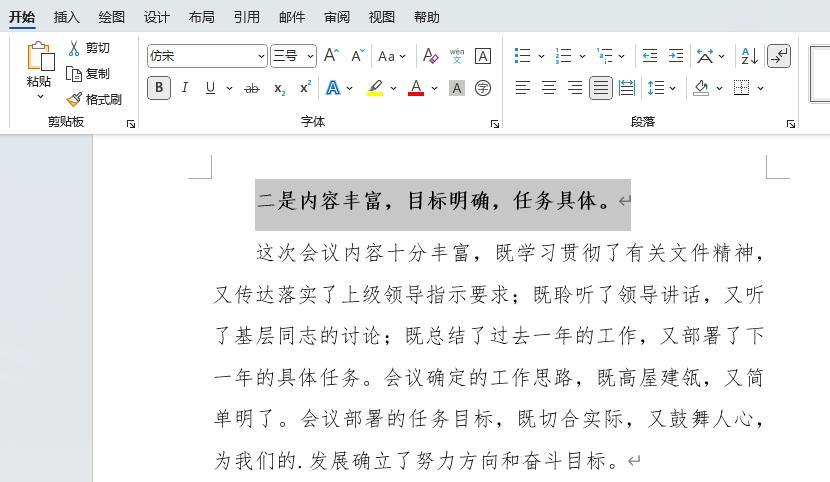Apply yellow text highlight color
Screen dimensions: 830x482
point(375,88)
